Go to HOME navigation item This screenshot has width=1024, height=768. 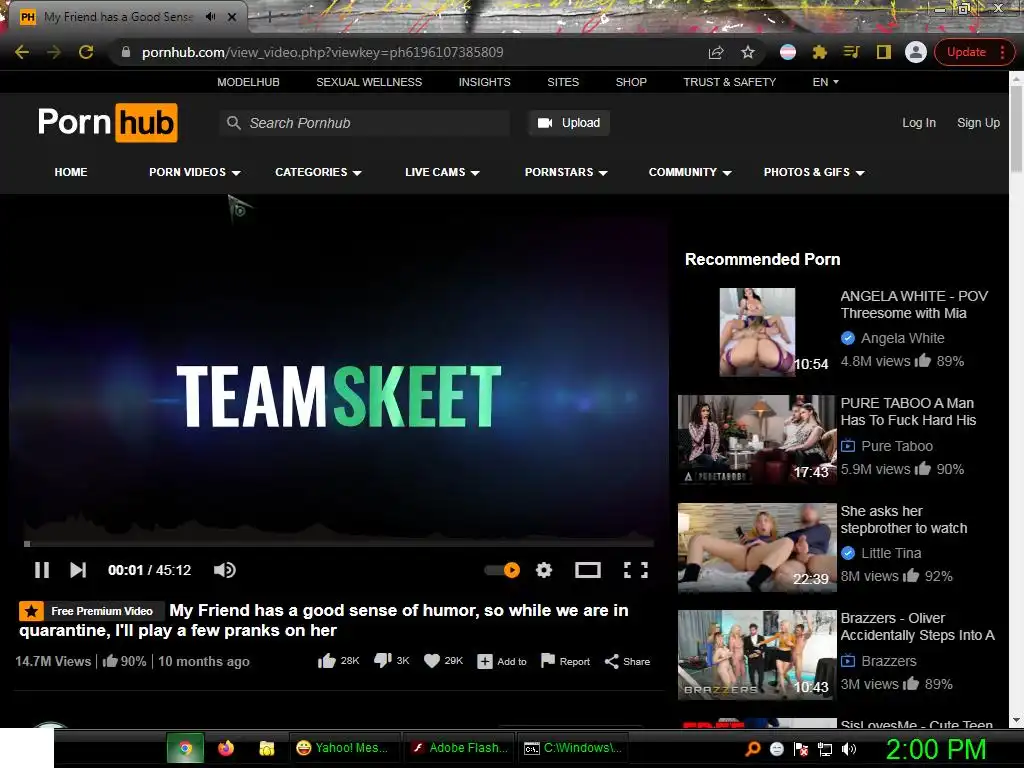[71, 172]
